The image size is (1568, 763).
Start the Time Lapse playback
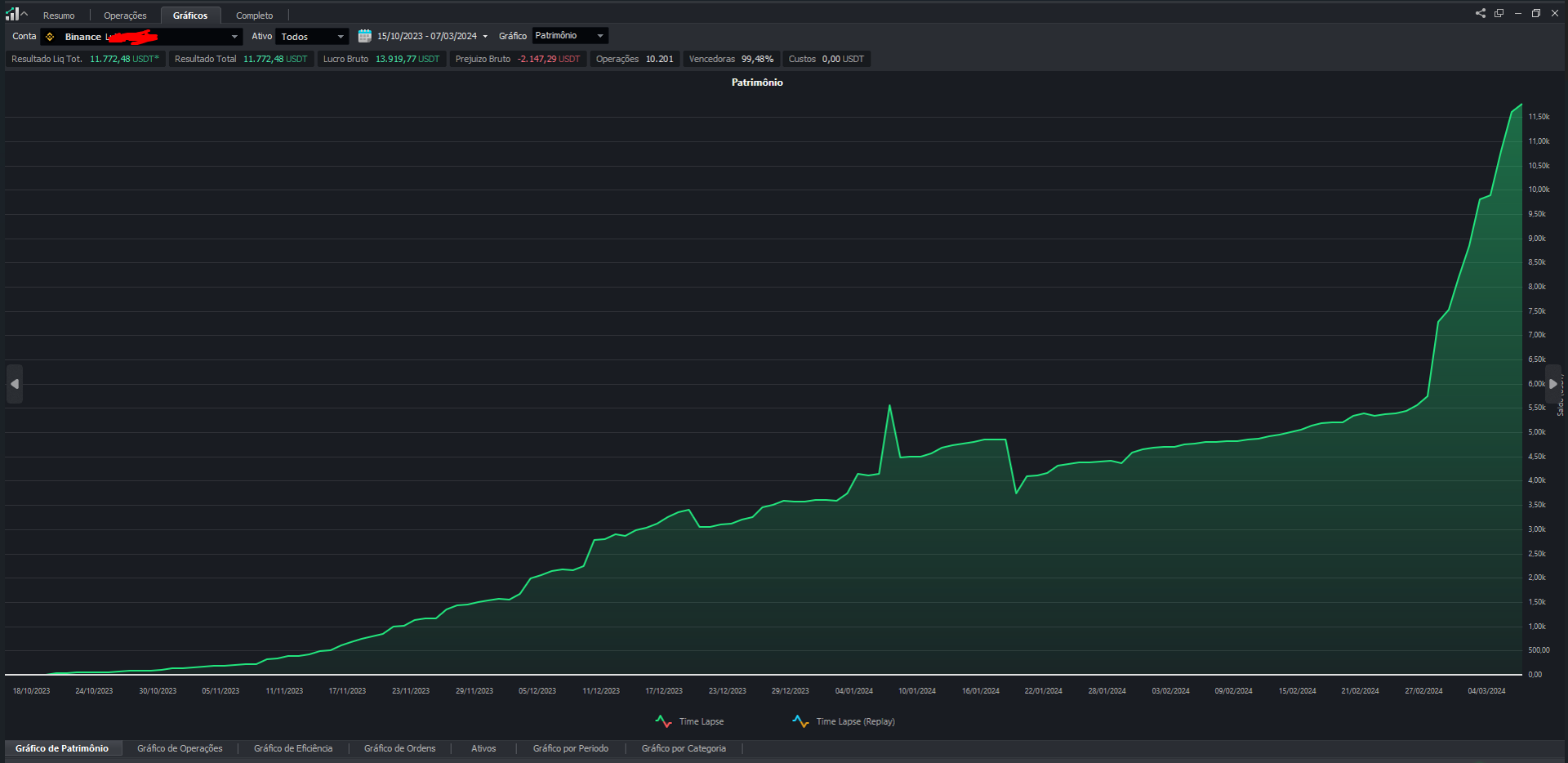(701, 721)
